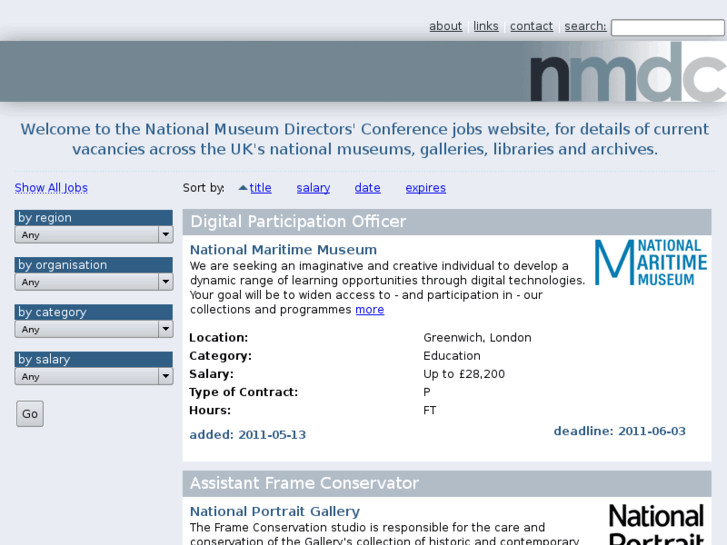Click the Type of Contract label

tap(243, 392)
